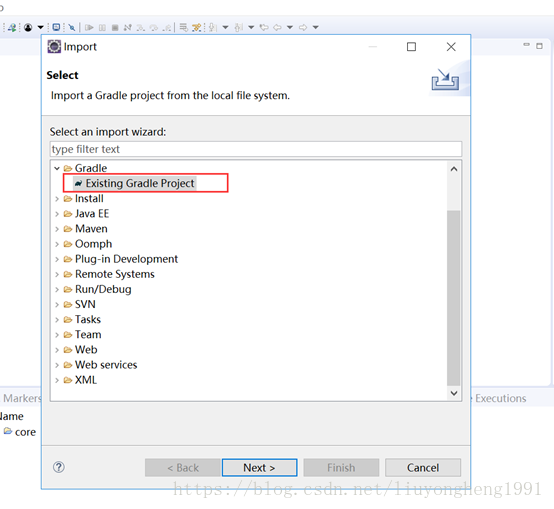Click the wizard list scrollbar thumb

click(x=454, y=298)
